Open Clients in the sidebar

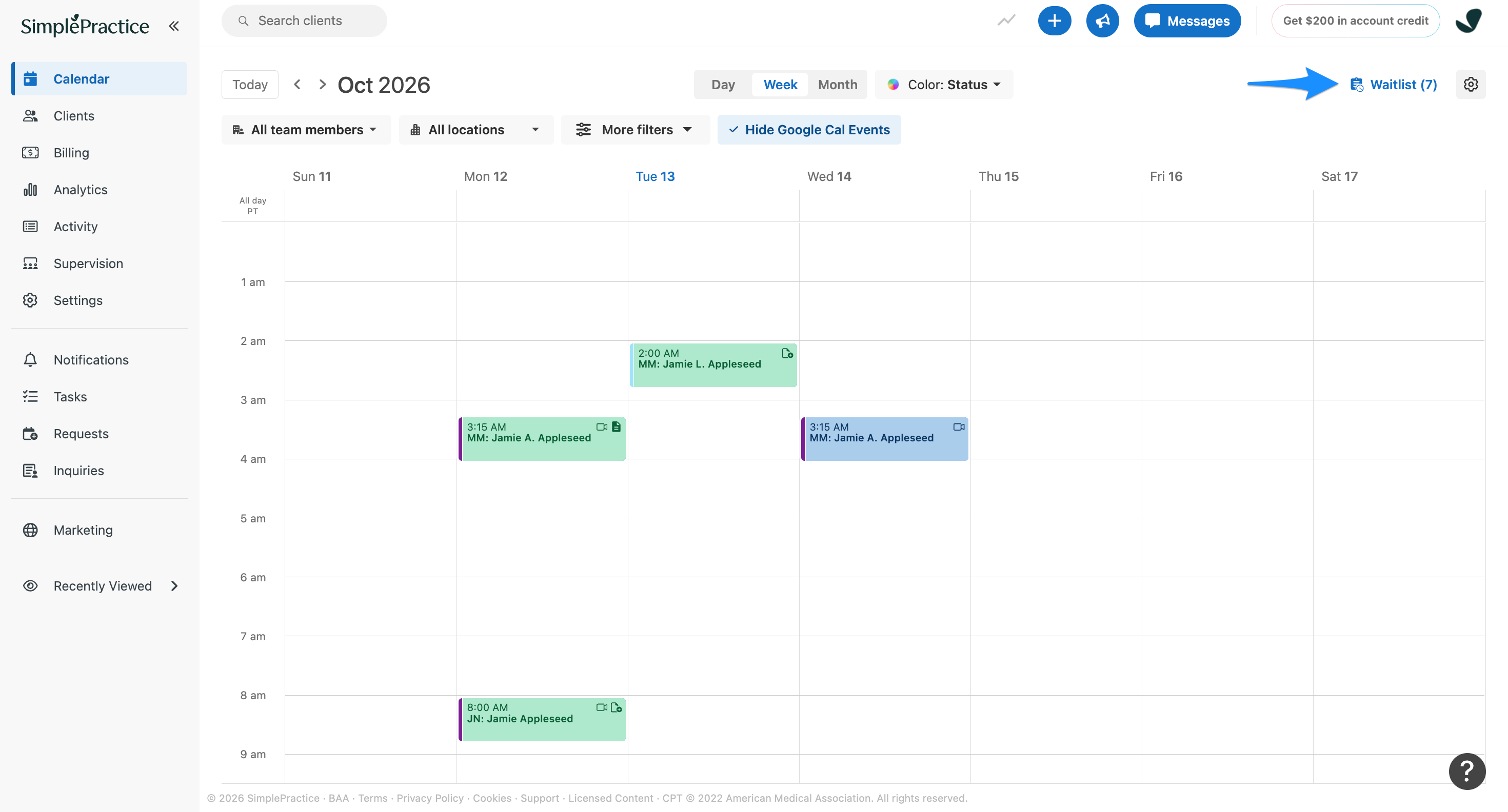click(100, 116)
